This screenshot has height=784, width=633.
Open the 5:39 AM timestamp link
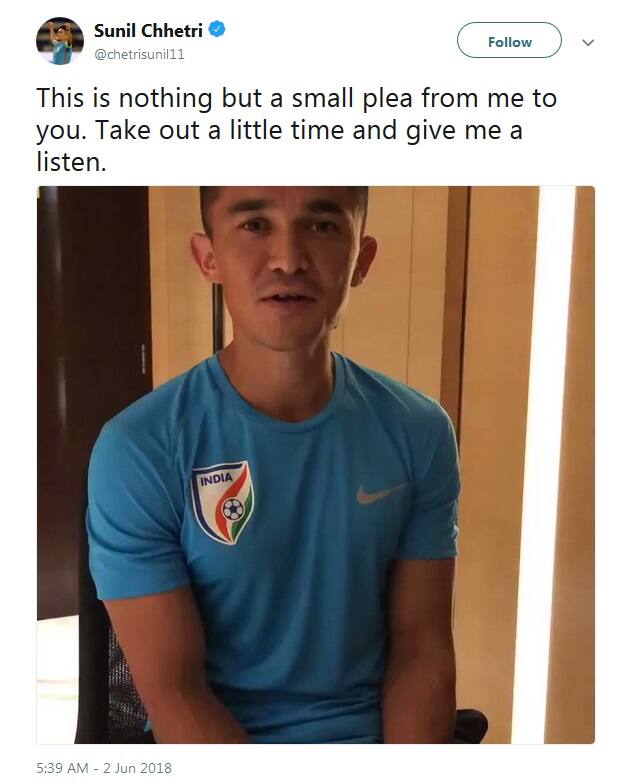click(x=62, y=768)
